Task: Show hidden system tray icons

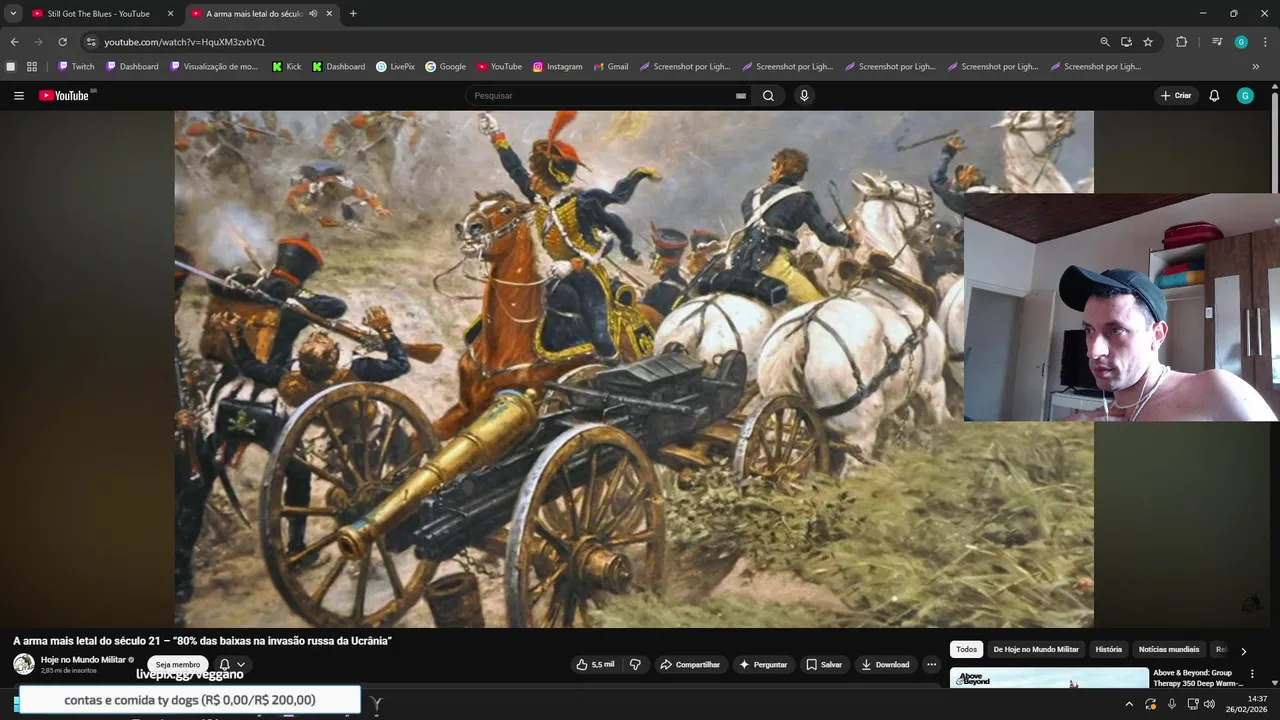Action: (1129, 704)
